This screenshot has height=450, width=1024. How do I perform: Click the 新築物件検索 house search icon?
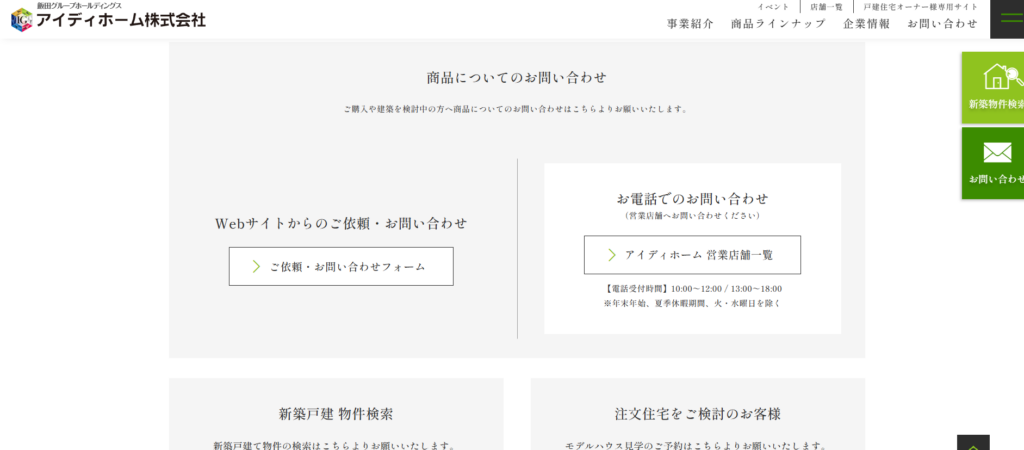(x=998, y=78)
